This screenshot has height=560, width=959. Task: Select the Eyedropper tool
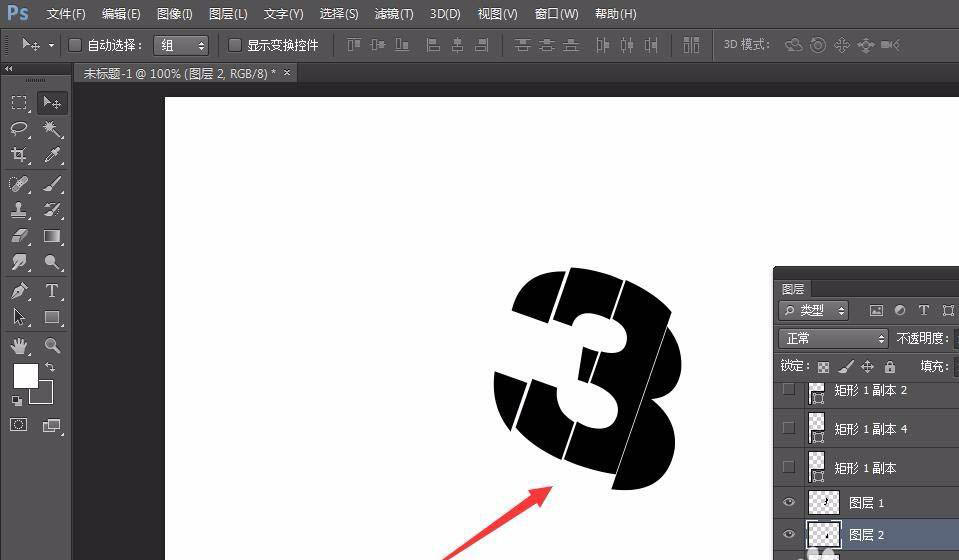(52, 155)
